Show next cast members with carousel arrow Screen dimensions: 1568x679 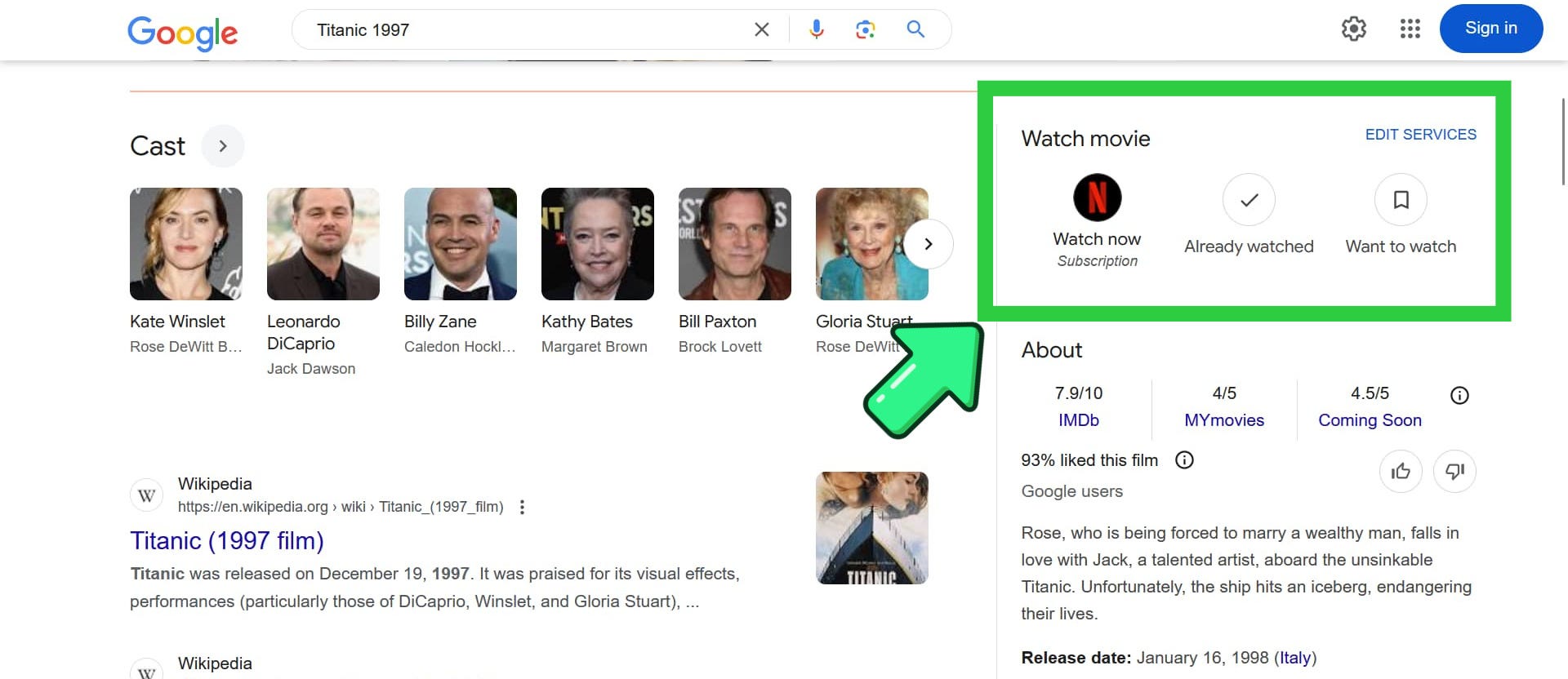coord(928,244)
